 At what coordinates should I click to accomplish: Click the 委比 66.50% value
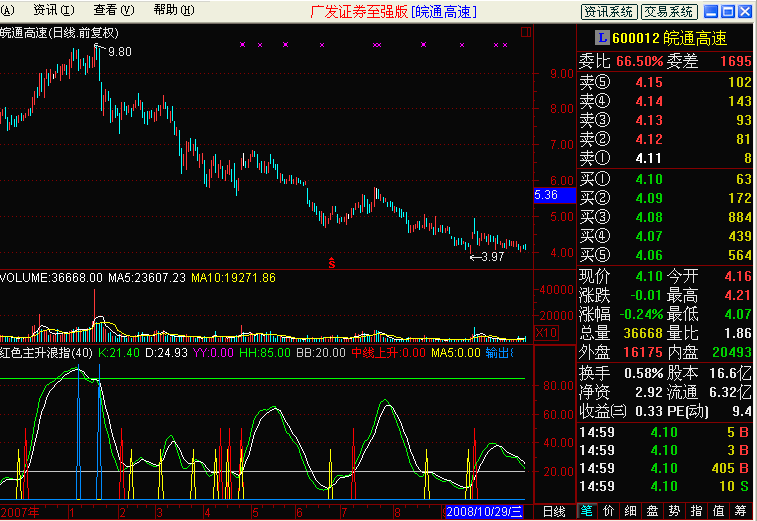[640, 61]
